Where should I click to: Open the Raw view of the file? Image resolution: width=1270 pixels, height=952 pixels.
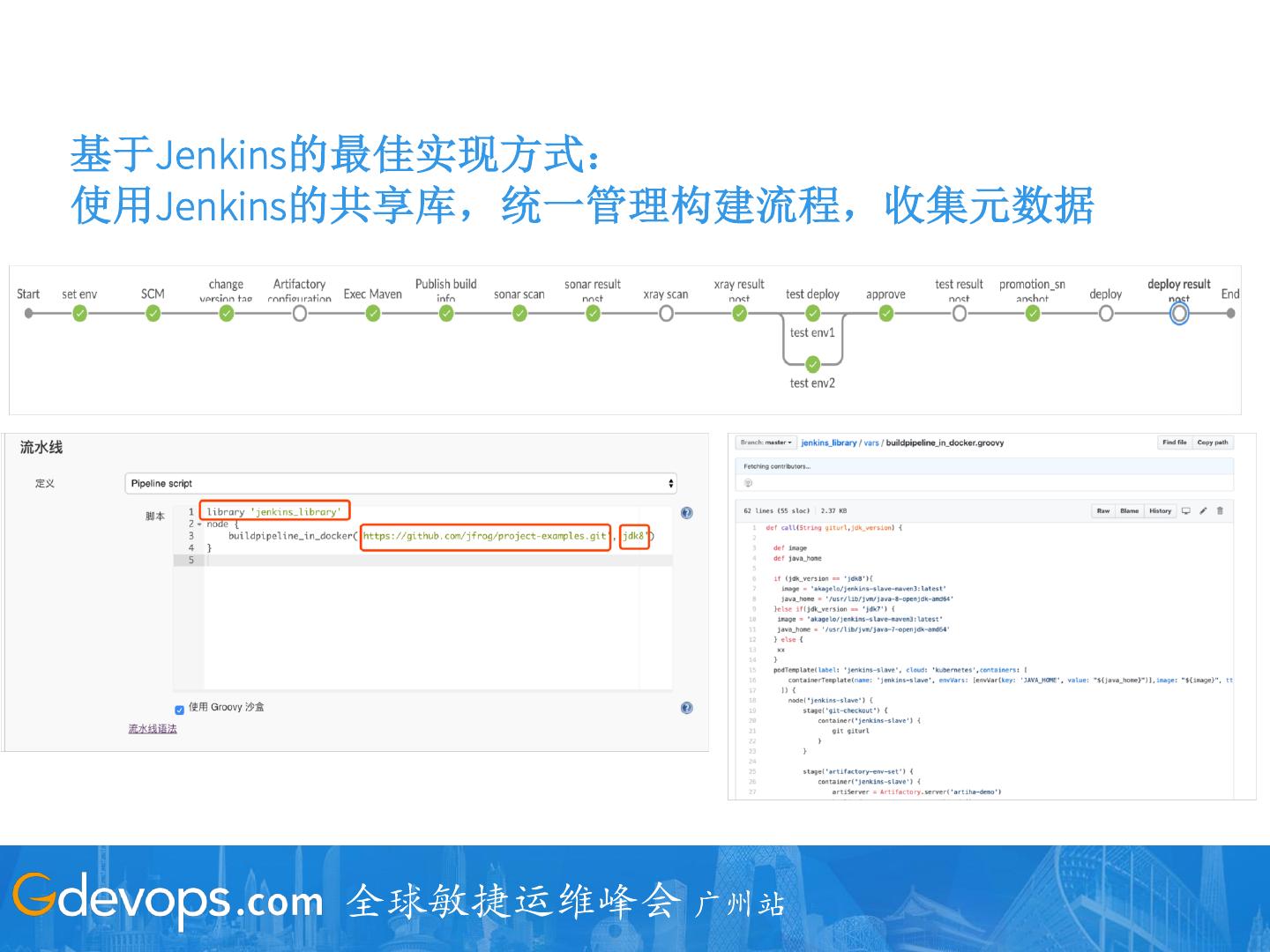click(x=1103, y=510)
